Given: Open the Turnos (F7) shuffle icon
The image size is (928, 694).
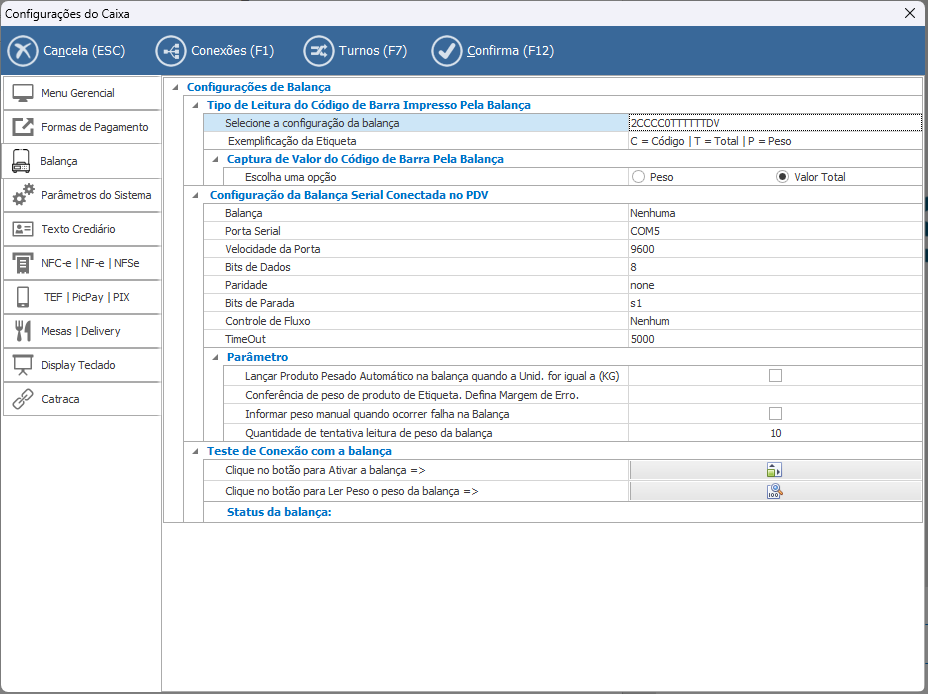Looking at the screenshot, I should coord(319,50).
